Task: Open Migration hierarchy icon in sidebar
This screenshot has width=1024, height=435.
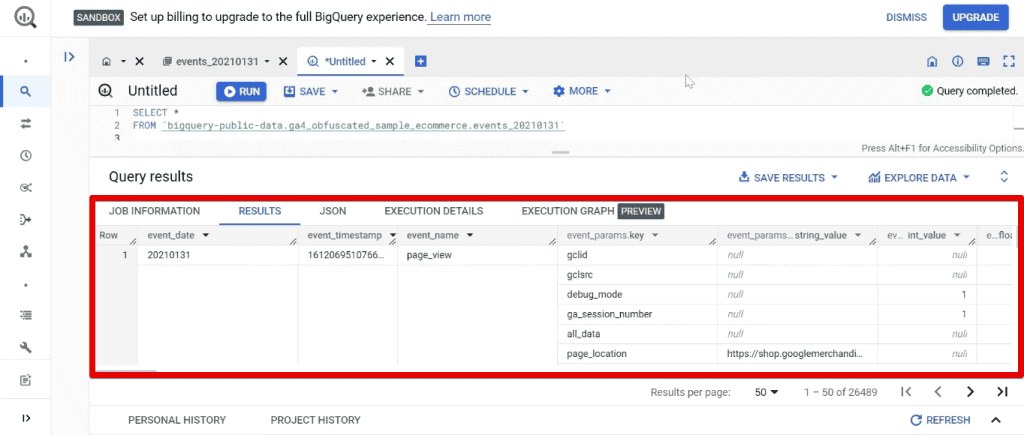Action: [25, 251]
